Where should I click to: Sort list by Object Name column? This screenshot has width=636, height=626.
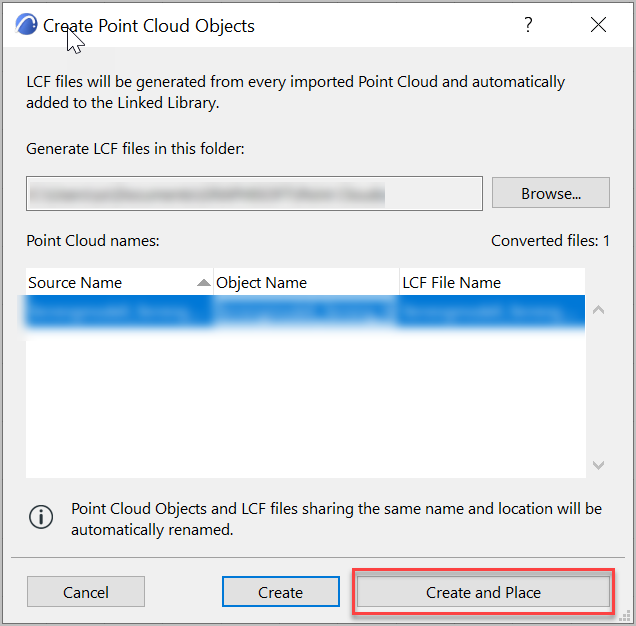(306, 282)
